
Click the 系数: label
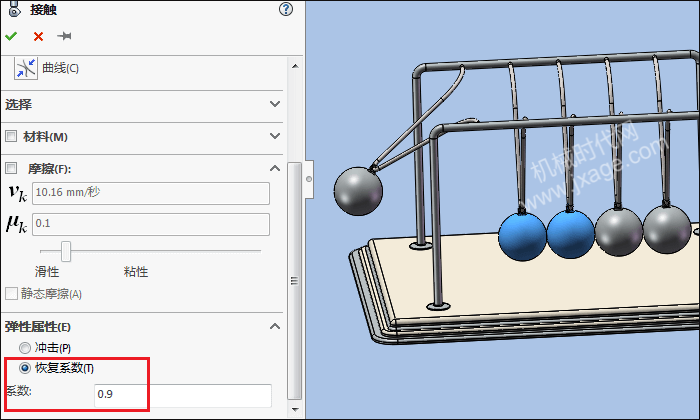coord(19,391)
